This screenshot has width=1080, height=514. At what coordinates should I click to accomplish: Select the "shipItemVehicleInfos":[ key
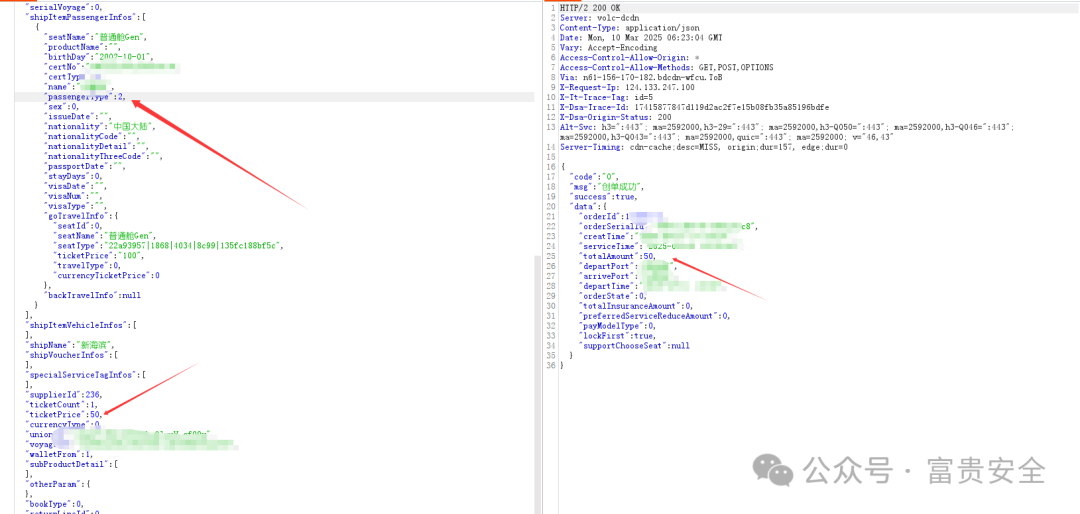pyautogui.click(x=80, y=326)
